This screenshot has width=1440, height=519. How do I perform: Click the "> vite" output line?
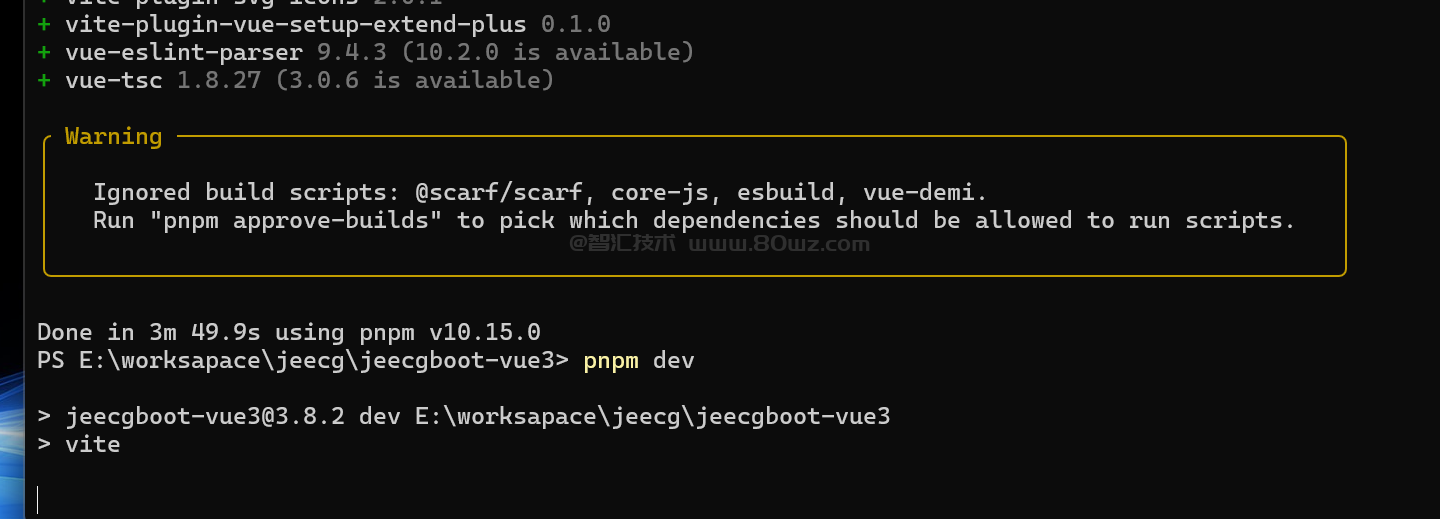(79, 444)
